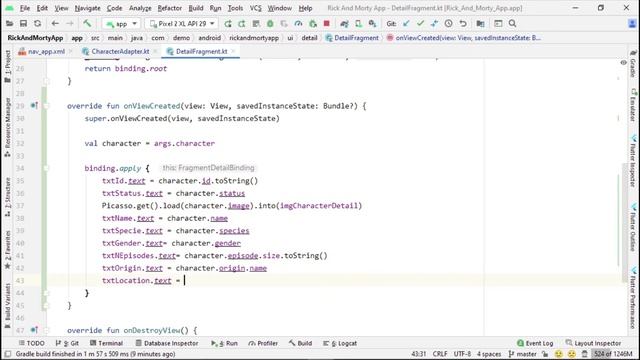Click the Sync/Reload from disk icon

(38, 24)
